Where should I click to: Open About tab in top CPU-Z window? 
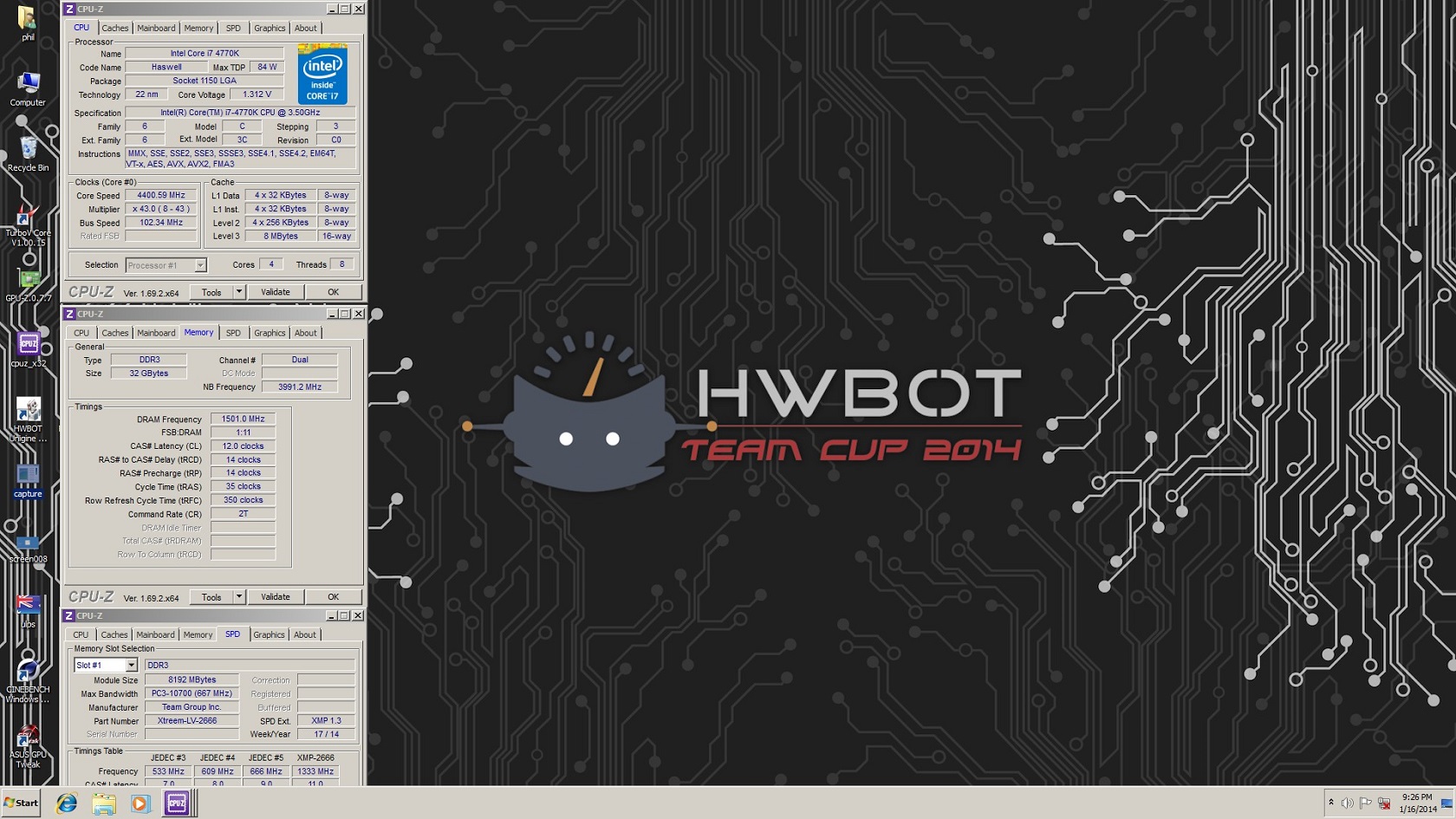pos(305,28)
